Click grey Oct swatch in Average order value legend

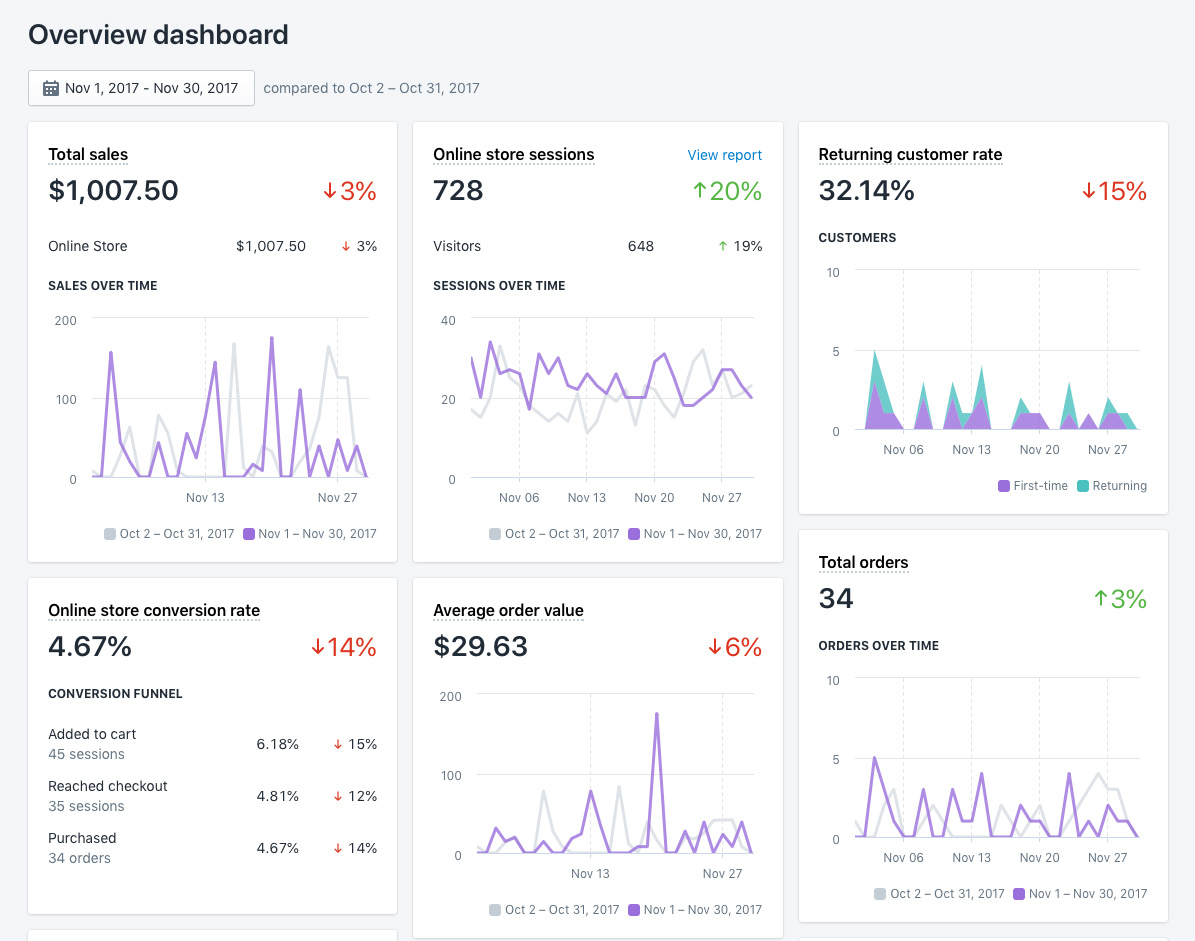(495, 910)
